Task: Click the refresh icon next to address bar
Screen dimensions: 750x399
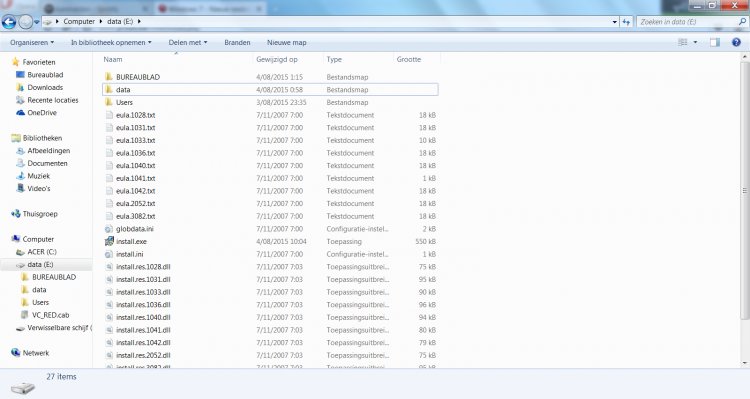Action: (x=626, y=22)
